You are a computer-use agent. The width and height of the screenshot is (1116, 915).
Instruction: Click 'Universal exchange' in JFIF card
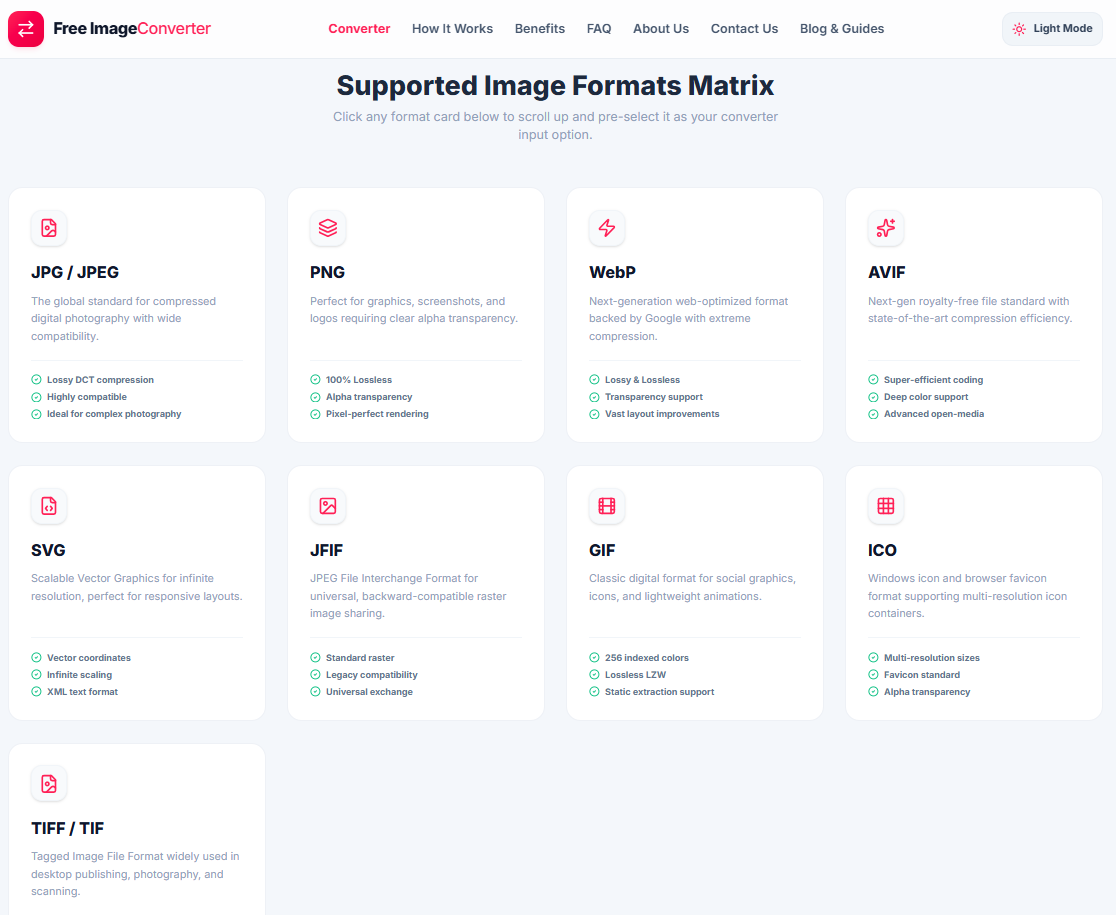pos(369,692)
